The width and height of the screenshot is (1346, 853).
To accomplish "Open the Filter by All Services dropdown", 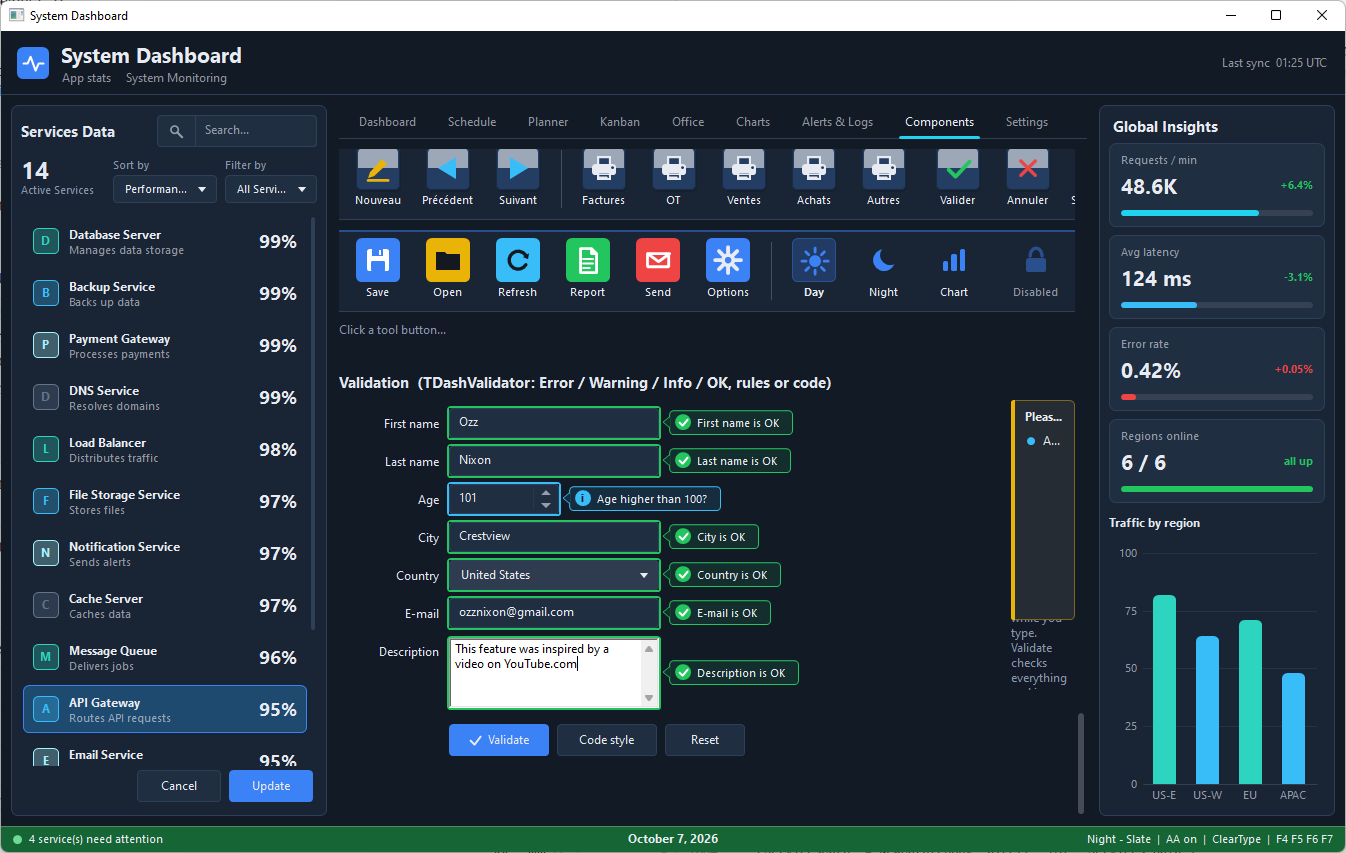I will 271,189.
